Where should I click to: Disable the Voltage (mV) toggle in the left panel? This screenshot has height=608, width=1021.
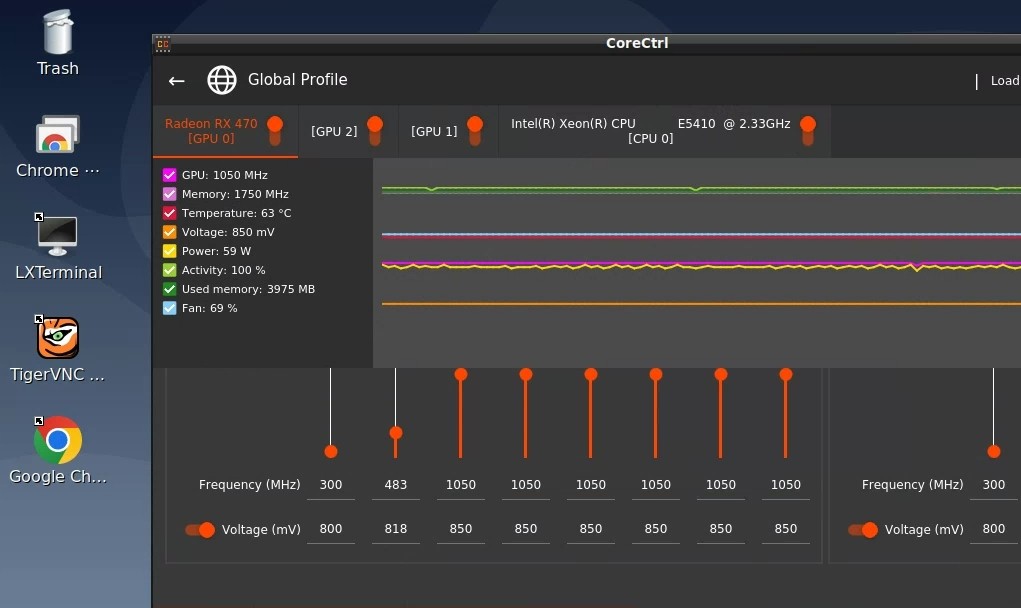coord(200,530)
